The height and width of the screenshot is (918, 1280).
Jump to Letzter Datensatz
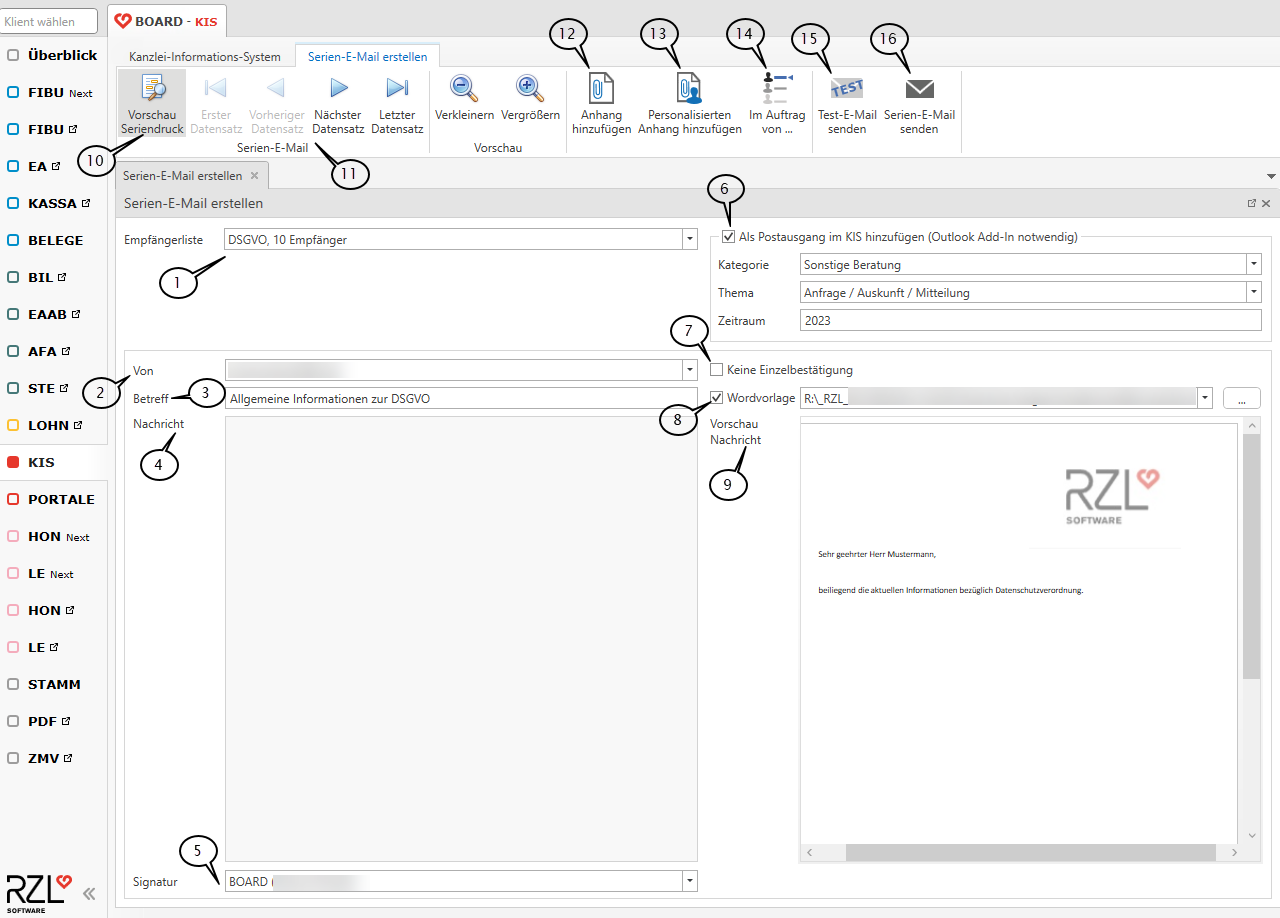(397, 90)
